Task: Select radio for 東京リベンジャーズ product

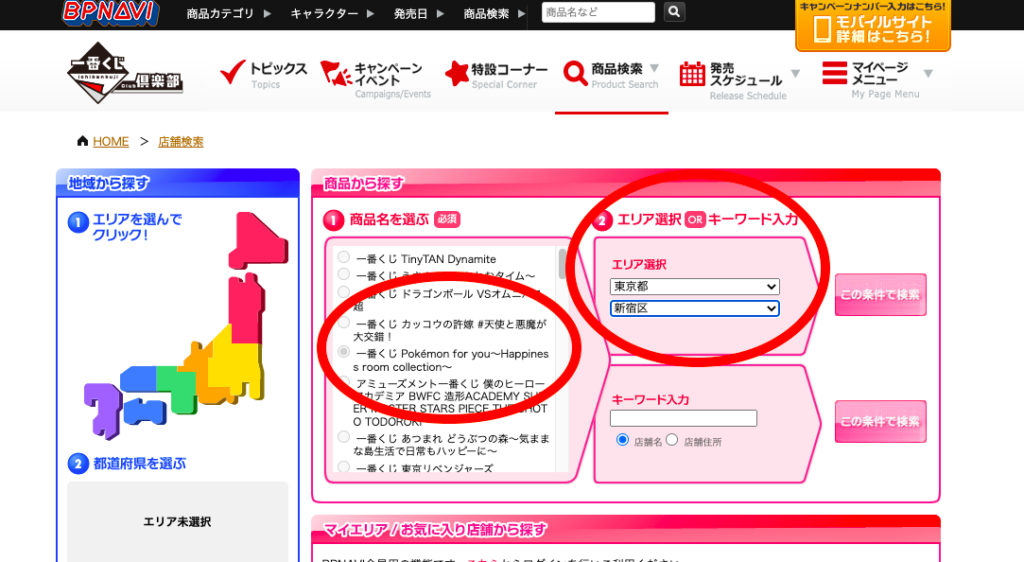Action: pos(344,467)
